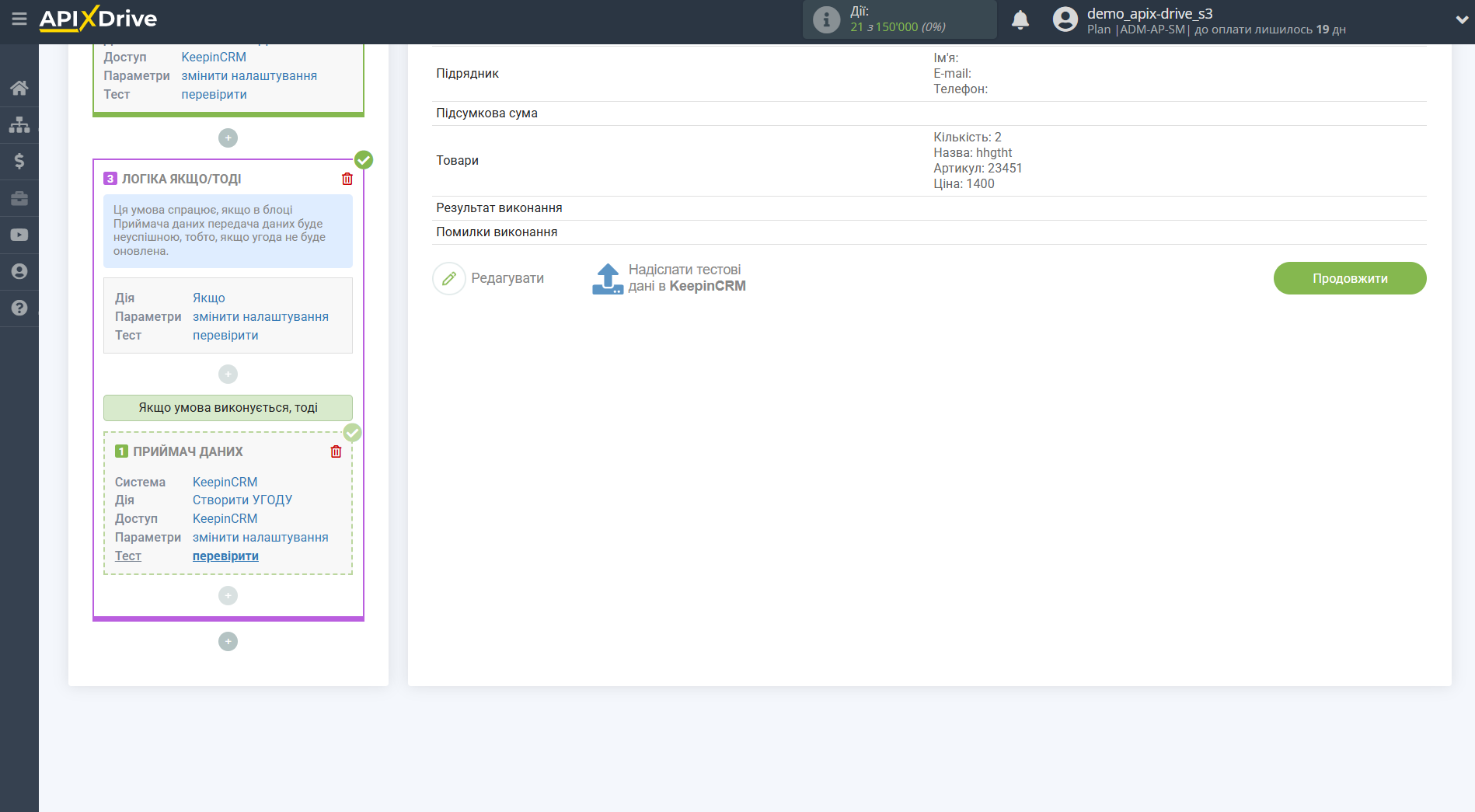Screen dimensions: 1475x812
Task: Open the actions info icon
Action: coord(826,19)
